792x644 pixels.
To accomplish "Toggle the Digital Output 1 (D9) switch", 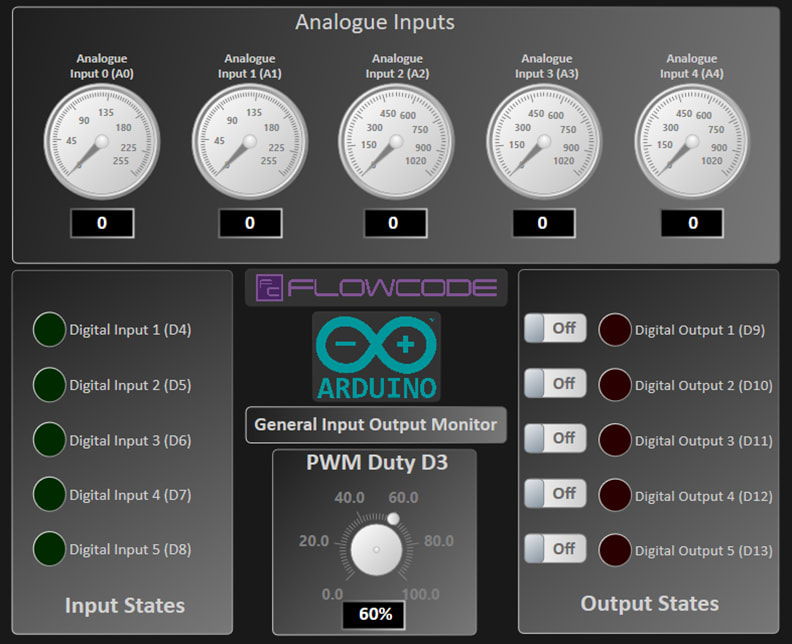I will pos(555,328).
